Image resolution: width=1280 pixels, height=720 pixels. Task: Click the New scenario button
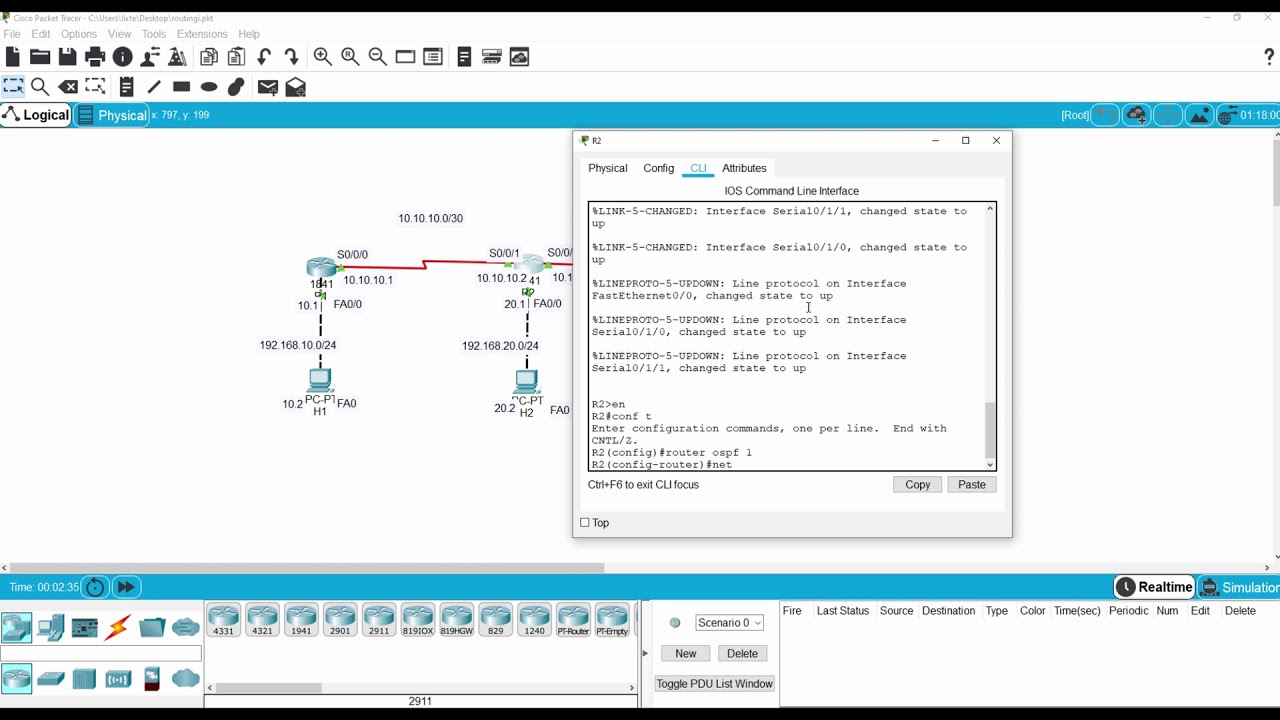(685, 653)
